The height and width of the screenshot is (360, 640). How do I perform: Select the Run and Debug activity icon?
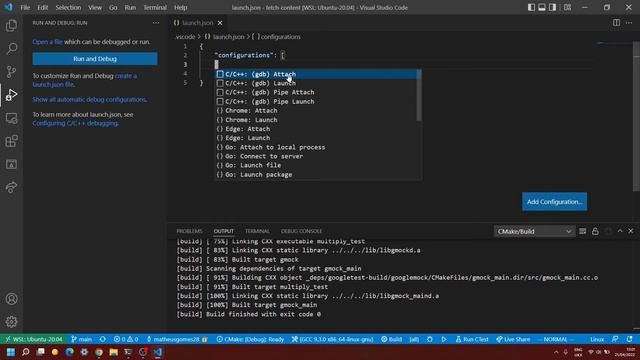pyautogui.click(x=11, y=95)
